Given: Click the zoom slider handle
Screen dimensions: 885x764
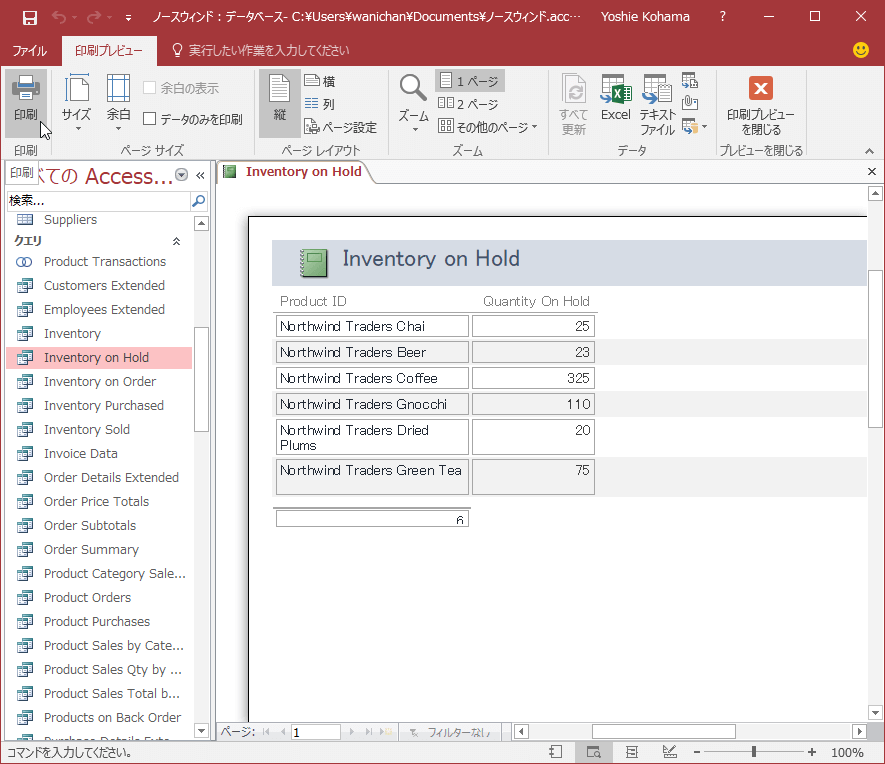Looking at the screenshot, I should pos(753,752).
